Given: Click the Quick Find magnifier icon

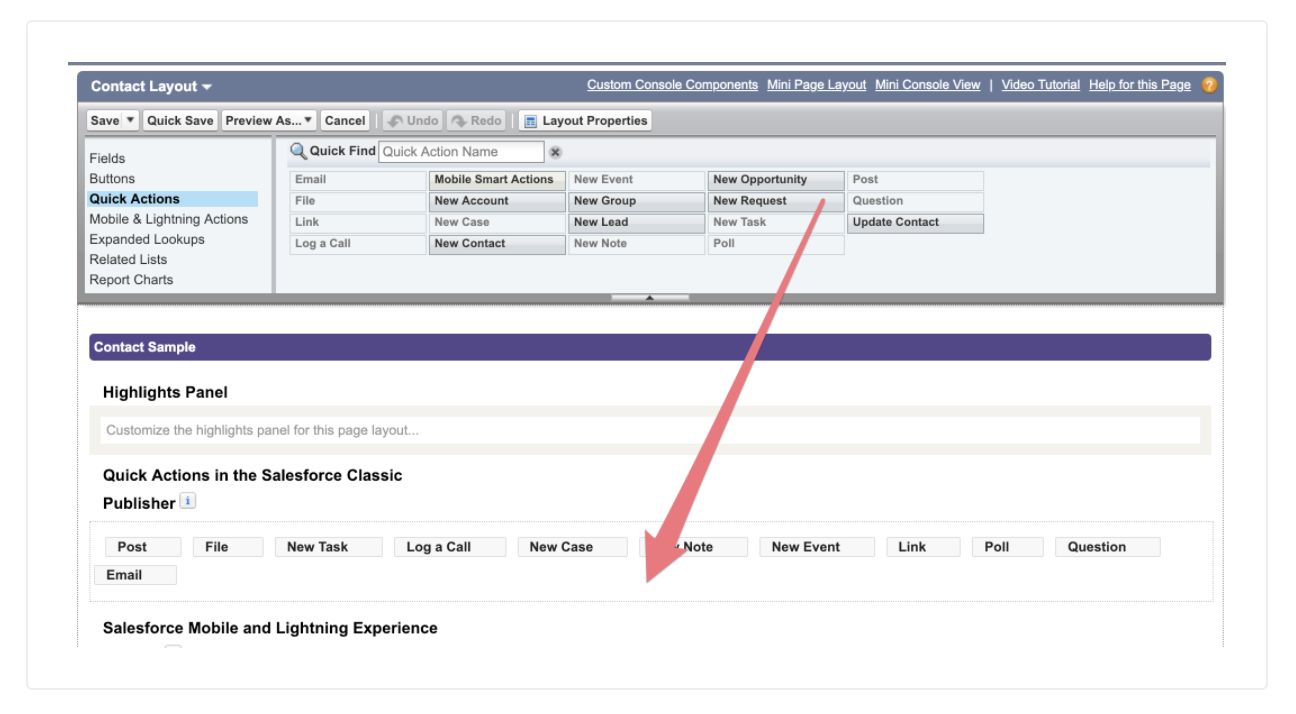Looking at the screenshot, I should (x=298, y=151).
